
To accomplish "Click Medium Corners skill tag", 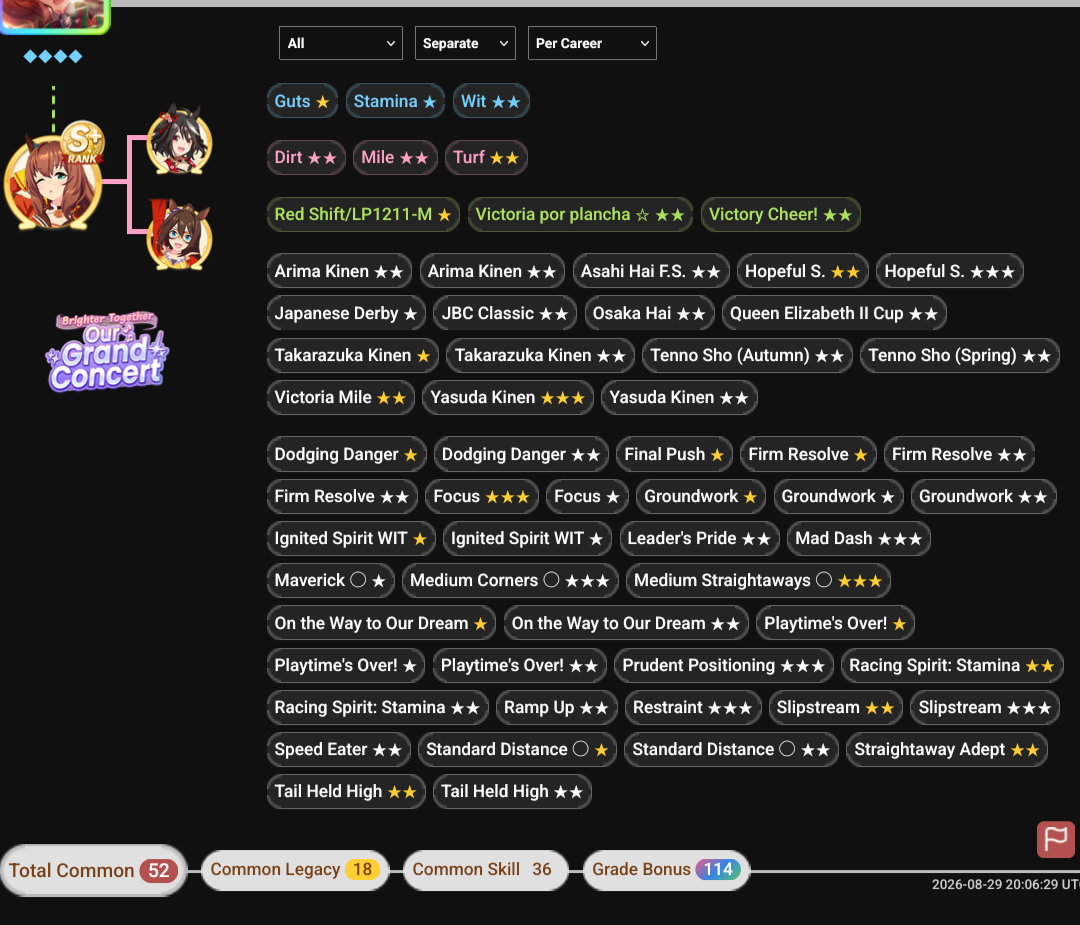I will click(510, 581).
